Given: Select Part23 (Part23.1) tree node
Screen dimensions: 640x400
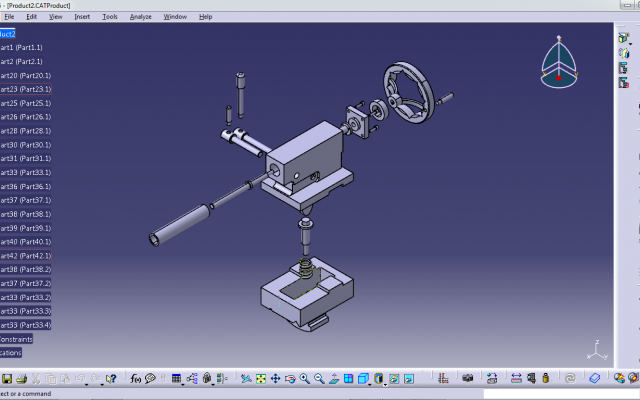Looking at the screenshot, I should tap(26, 89).
